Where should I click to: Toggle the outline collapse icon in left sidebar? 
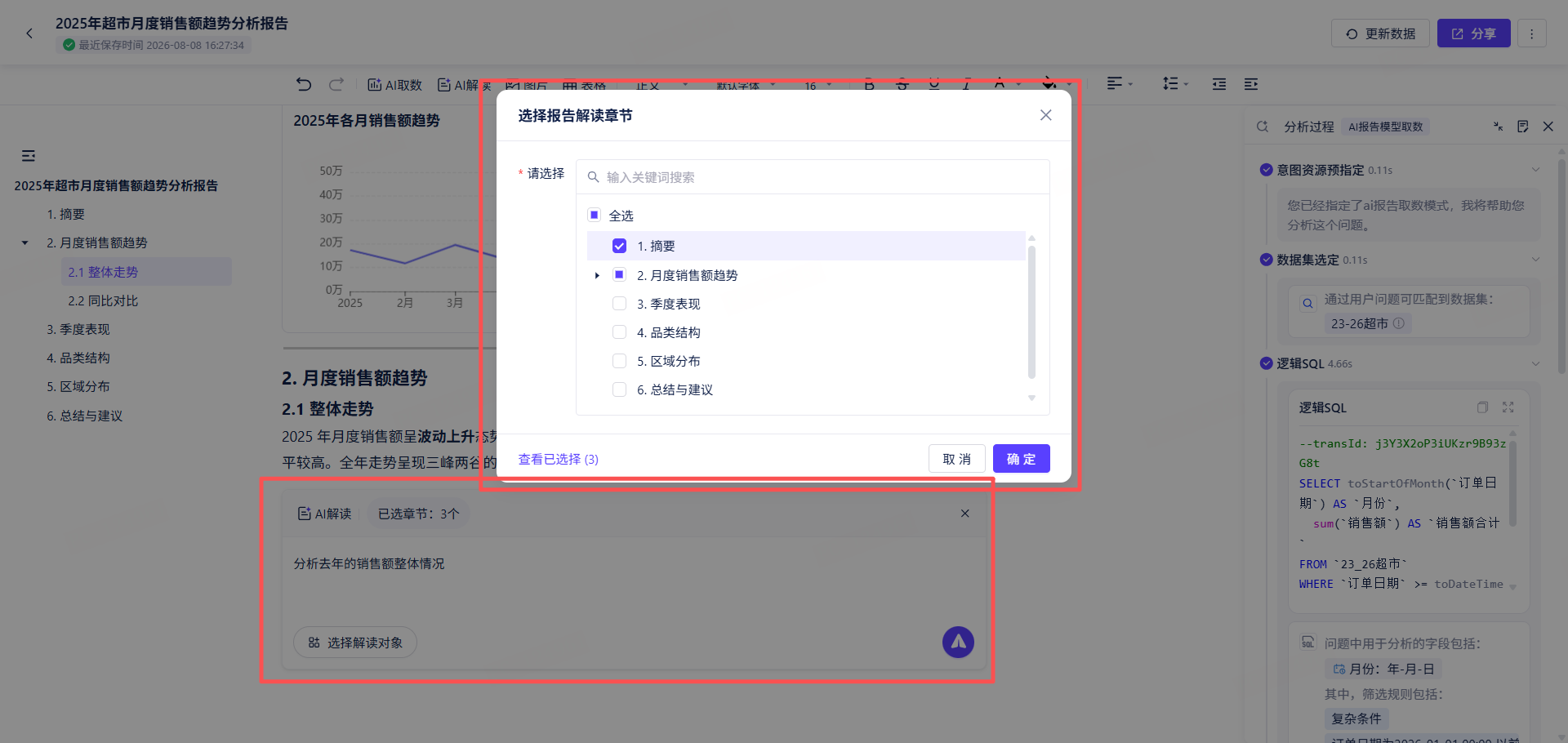(x=29, y=156)
